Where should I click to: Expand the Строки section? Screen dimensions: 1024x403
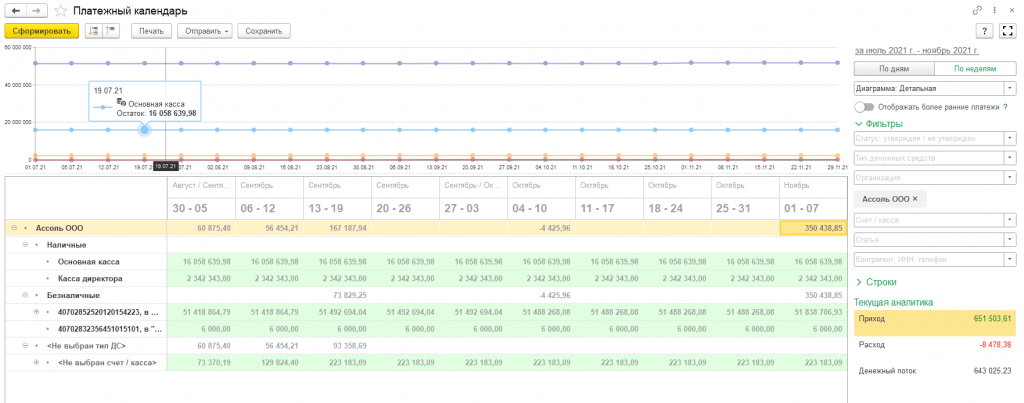[875, 283]
